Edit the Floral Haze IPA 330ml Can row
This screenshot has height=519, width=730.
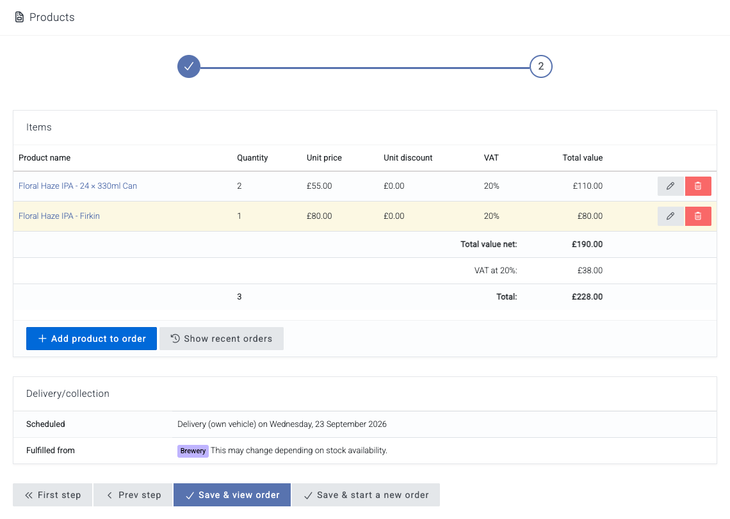click(x=670, y=186)
